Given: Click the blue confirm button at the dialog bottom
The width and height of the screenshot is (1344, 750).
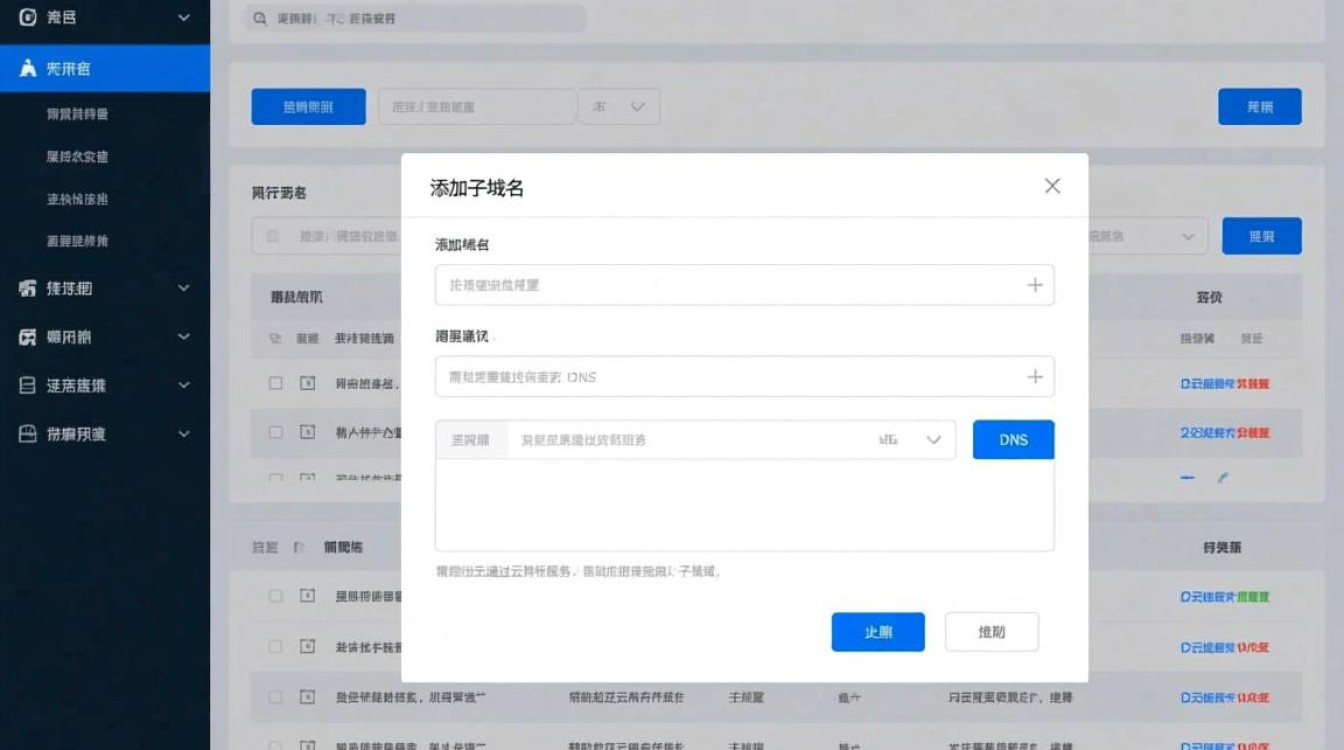Looking at the screenshot, I should pyautogui.click(x=877, y=632).
